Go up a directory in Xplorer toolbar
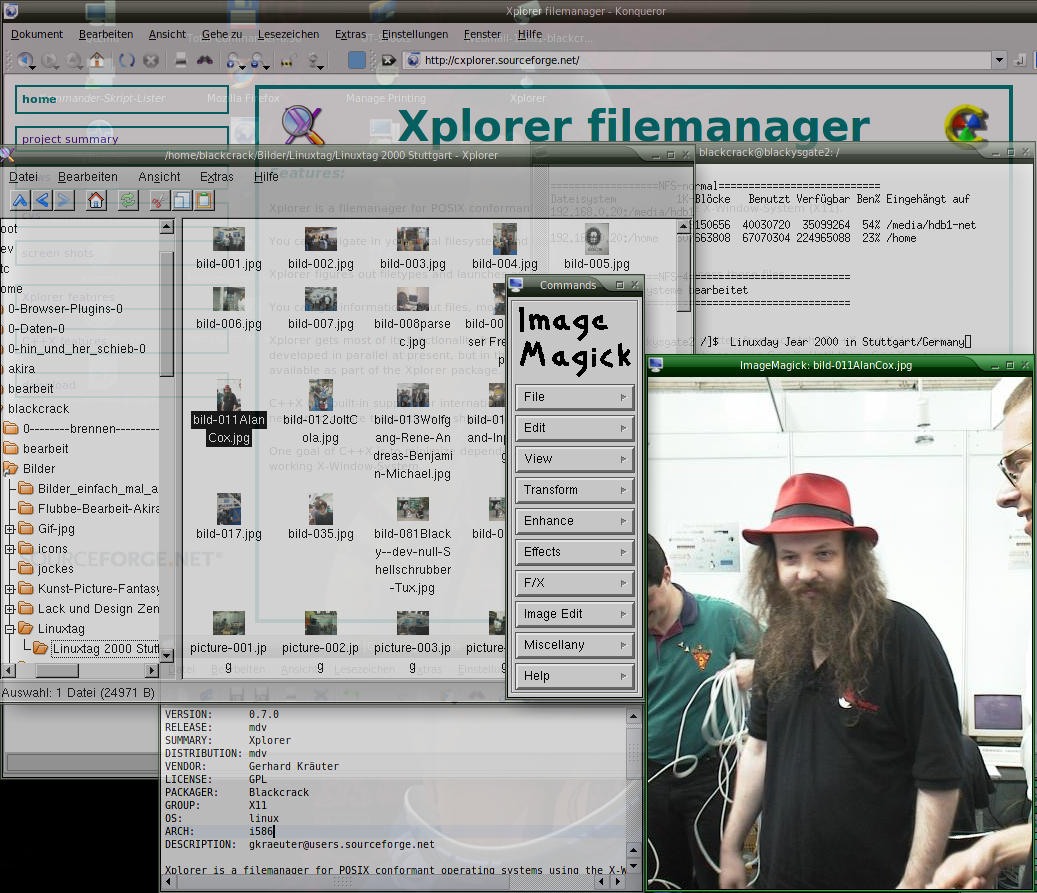1037x893 pixels. [x=20, y=200]
